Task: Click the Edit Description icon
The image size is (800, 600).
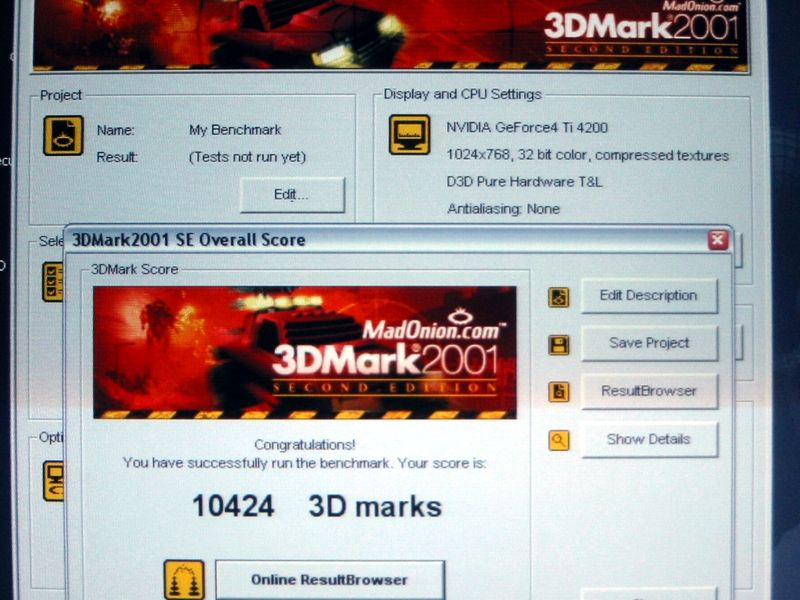Action: point(559,297)
